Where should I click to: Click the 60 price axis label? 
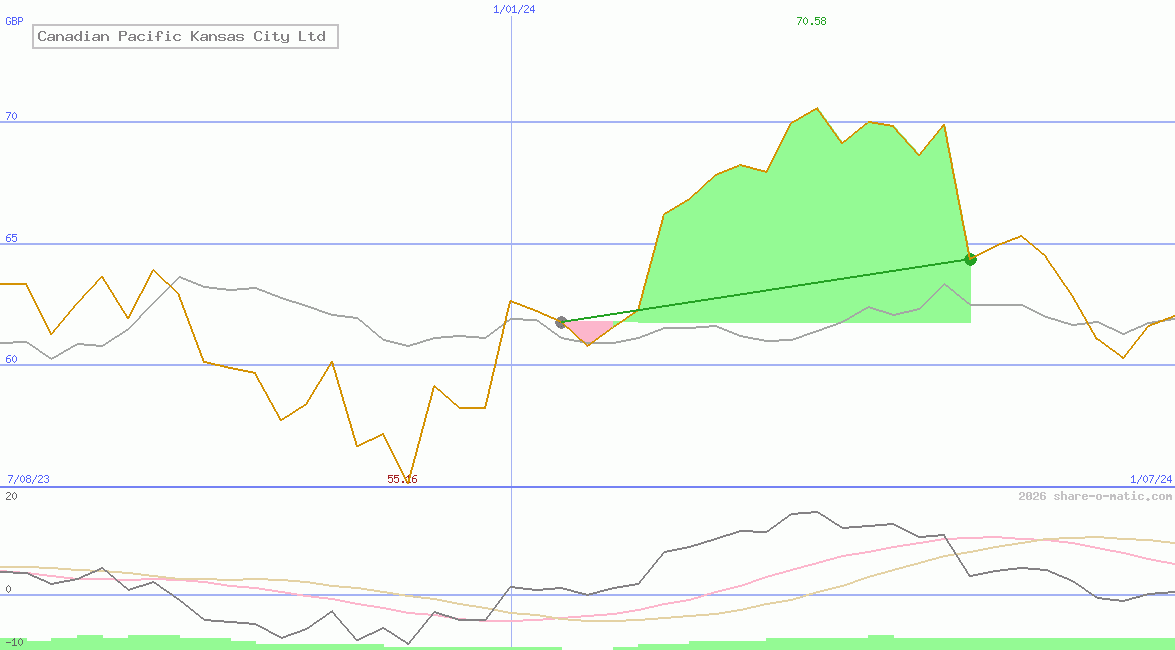pyautogui.click(x=11, y=359)
